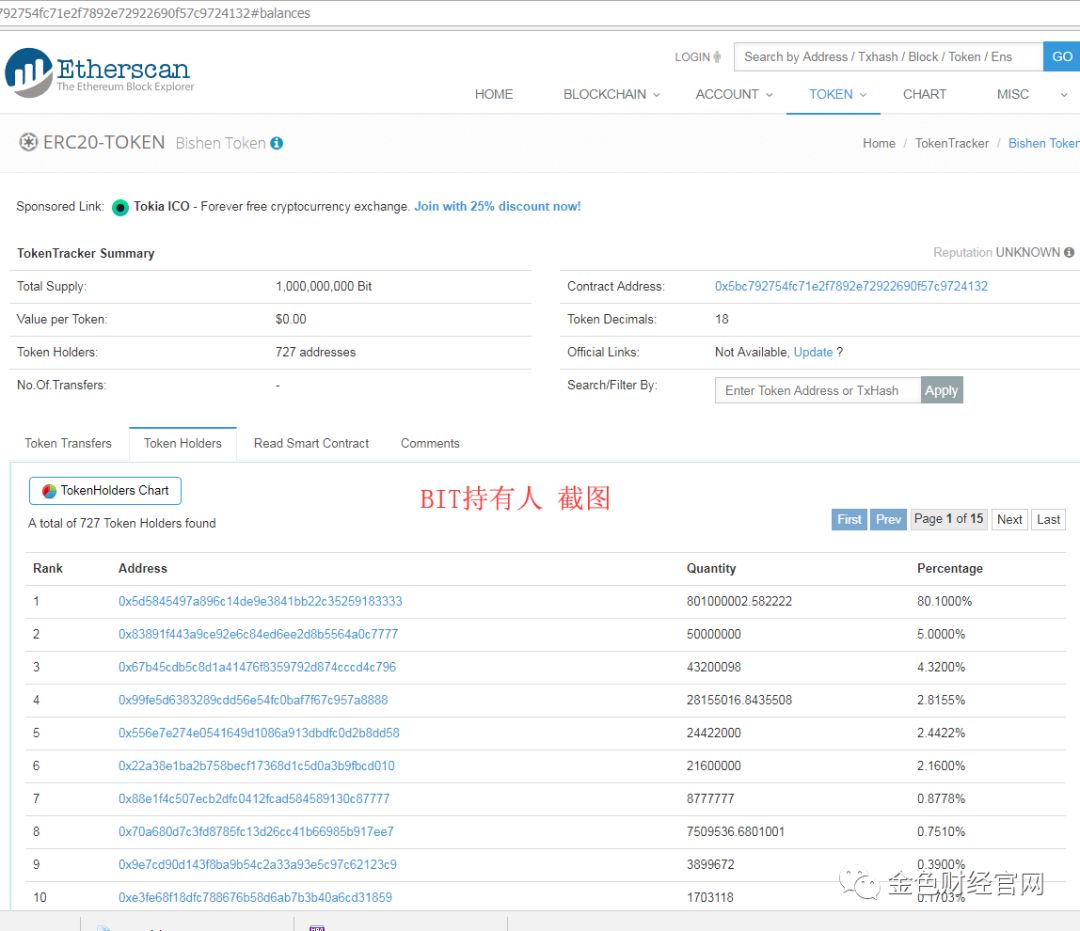
Task: Select the Comments tab
Action: point(429,443)
